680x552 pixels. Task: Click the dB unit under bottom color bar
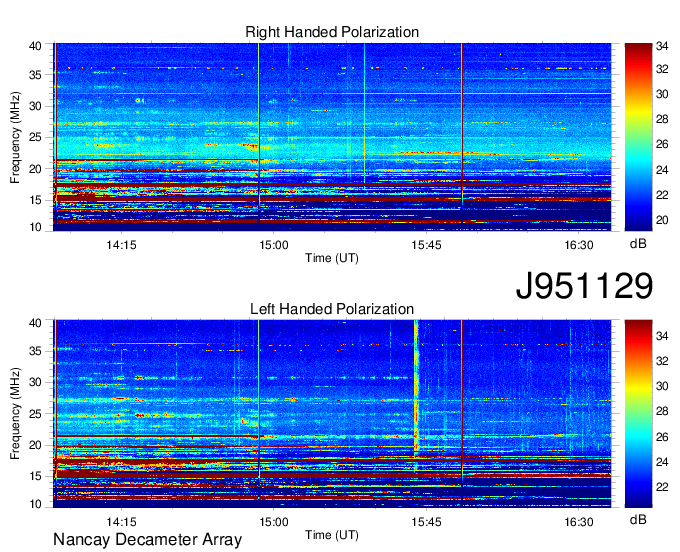tap(638, 520)
